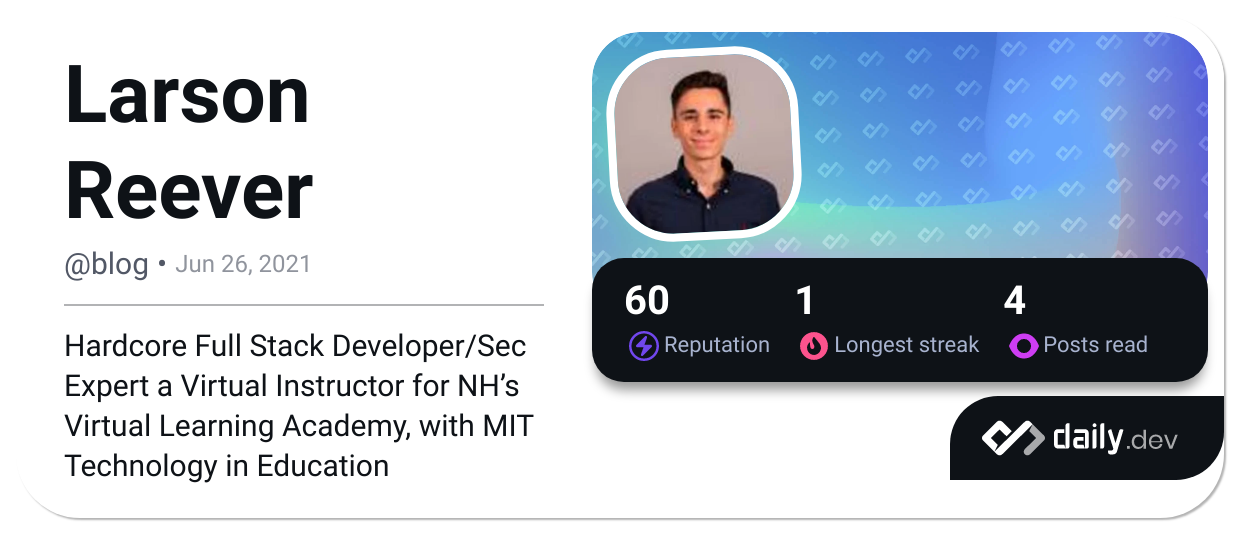Screen dimensions: 1240x534
Task: Click the Reputation label
Action: coord(717,345)
